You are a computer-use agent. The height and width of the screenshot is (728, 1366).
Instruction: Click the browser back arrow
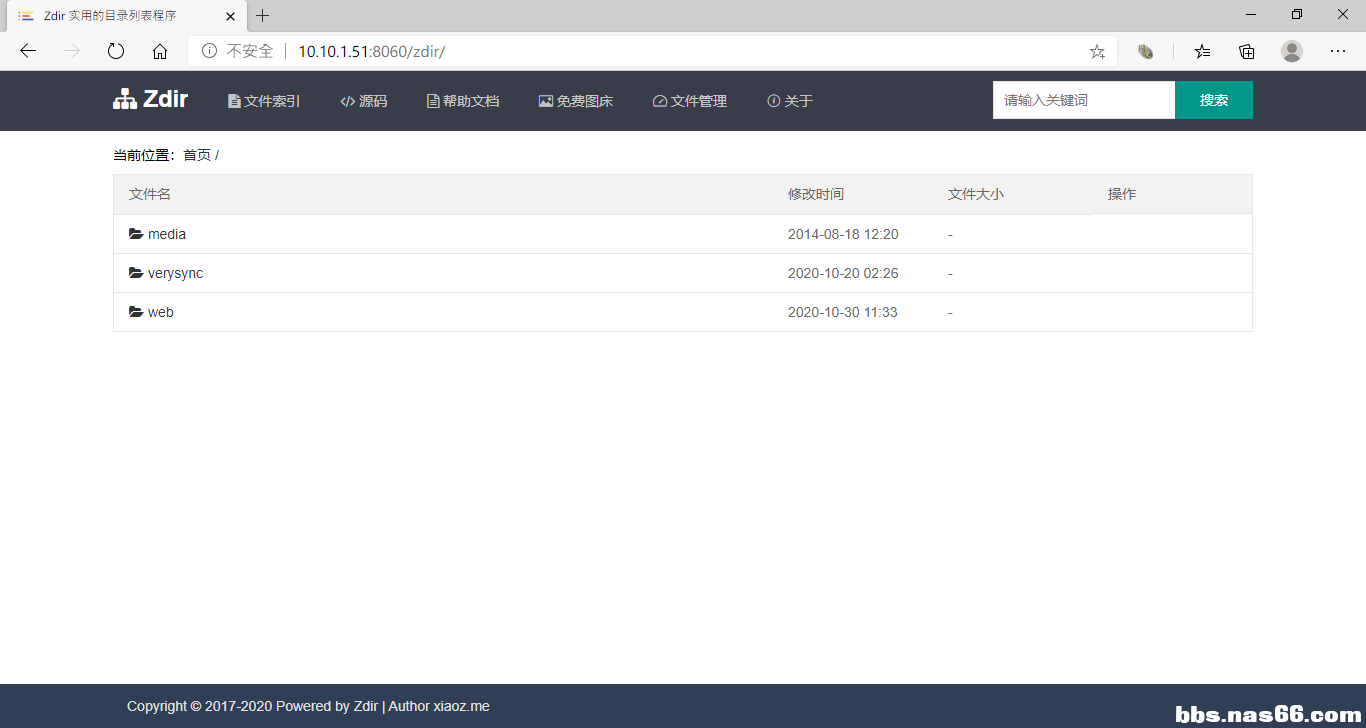pos(28,51)
